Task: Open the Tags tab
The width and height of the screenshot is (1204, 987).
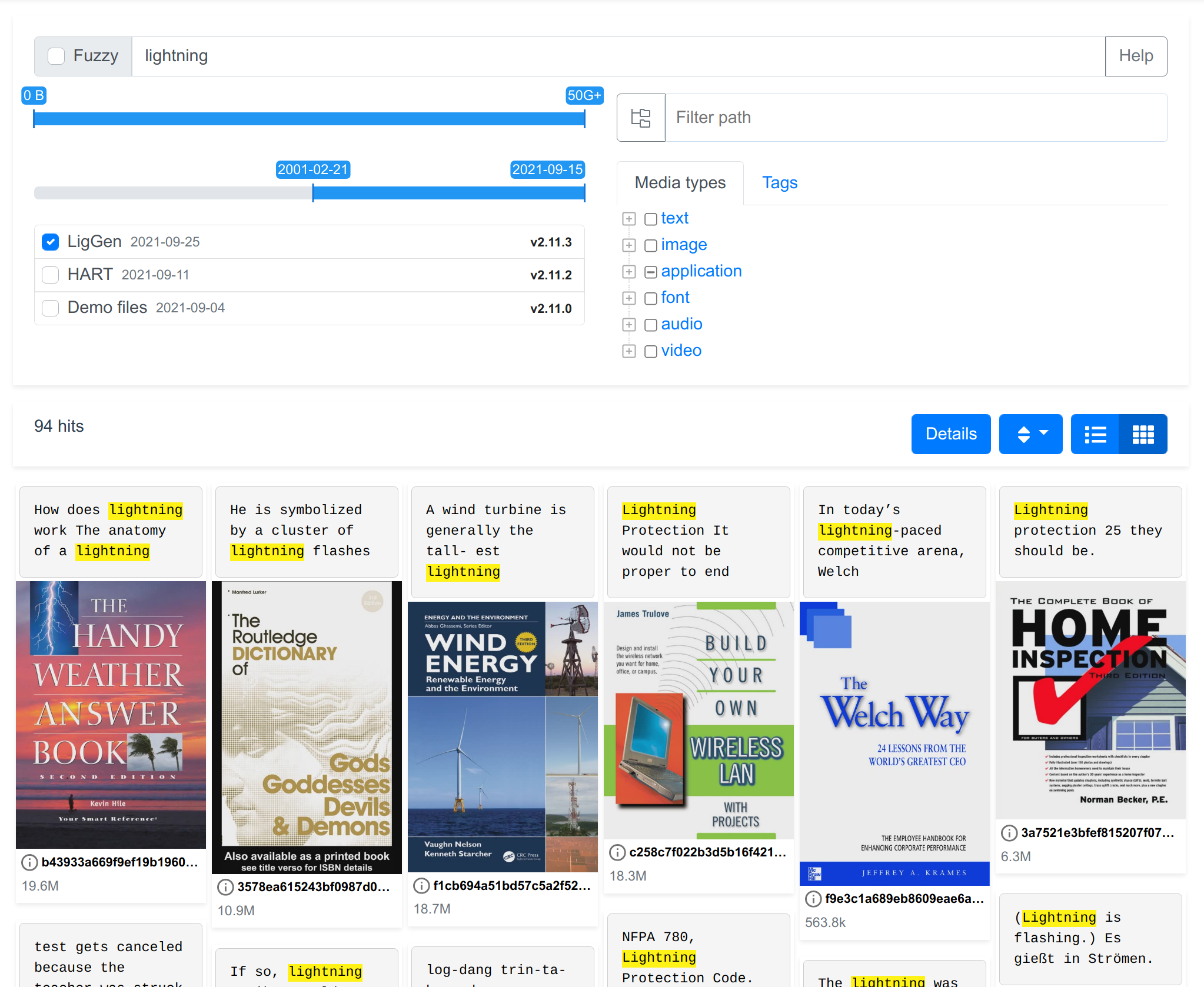Action: [x=779, y=183]
